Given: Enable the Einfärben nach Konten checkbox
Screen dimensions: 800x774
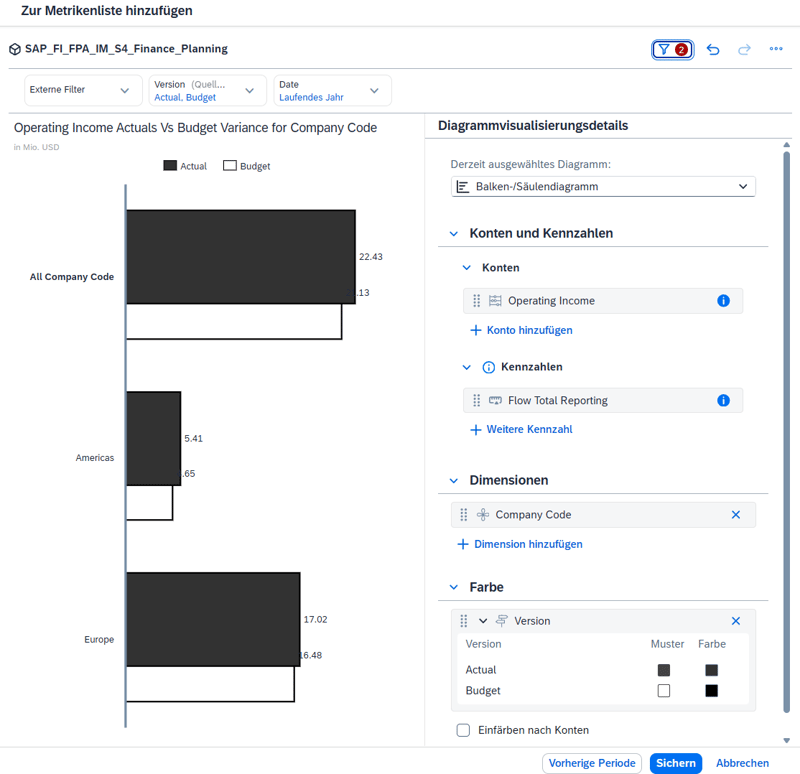Looking at the screenshot, I should [463, 730].
